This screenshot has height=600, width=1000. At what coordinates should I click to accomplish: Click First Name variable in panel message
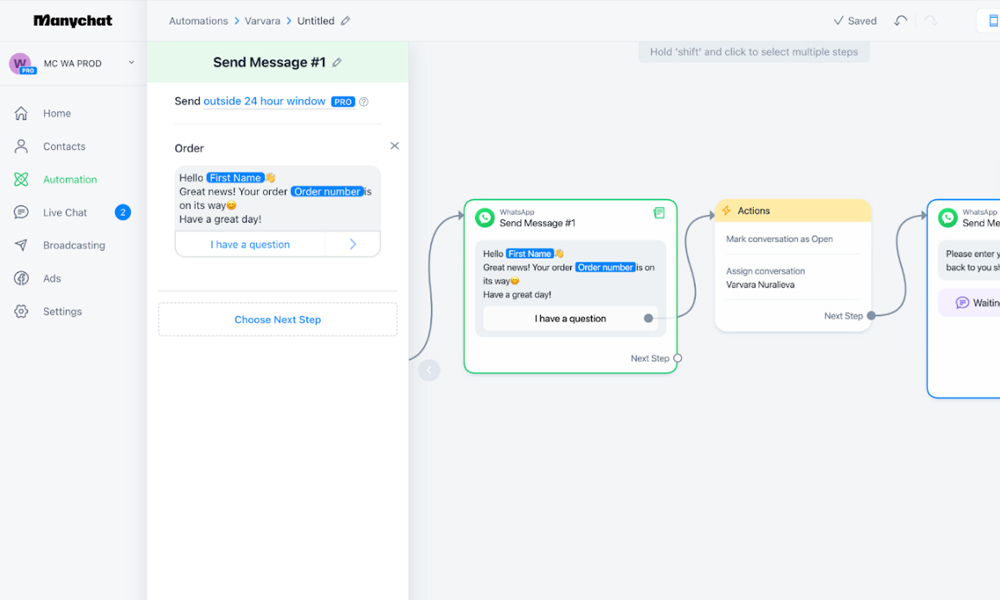(235, 177)
